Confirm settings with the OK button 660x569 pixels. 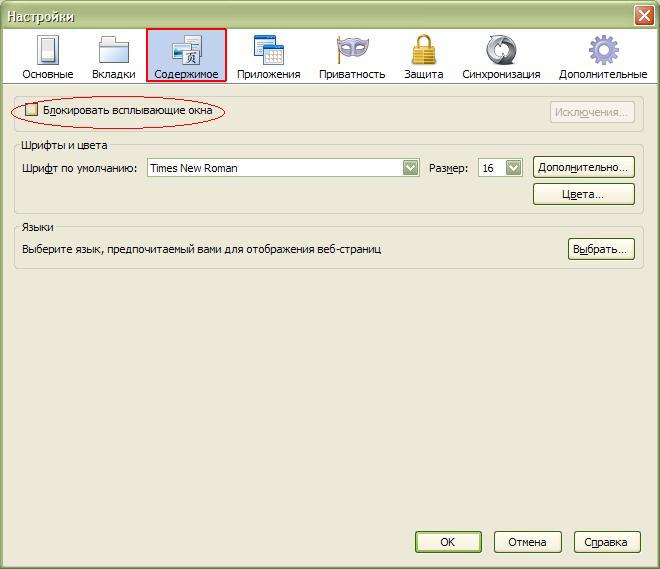coord(448,542)
